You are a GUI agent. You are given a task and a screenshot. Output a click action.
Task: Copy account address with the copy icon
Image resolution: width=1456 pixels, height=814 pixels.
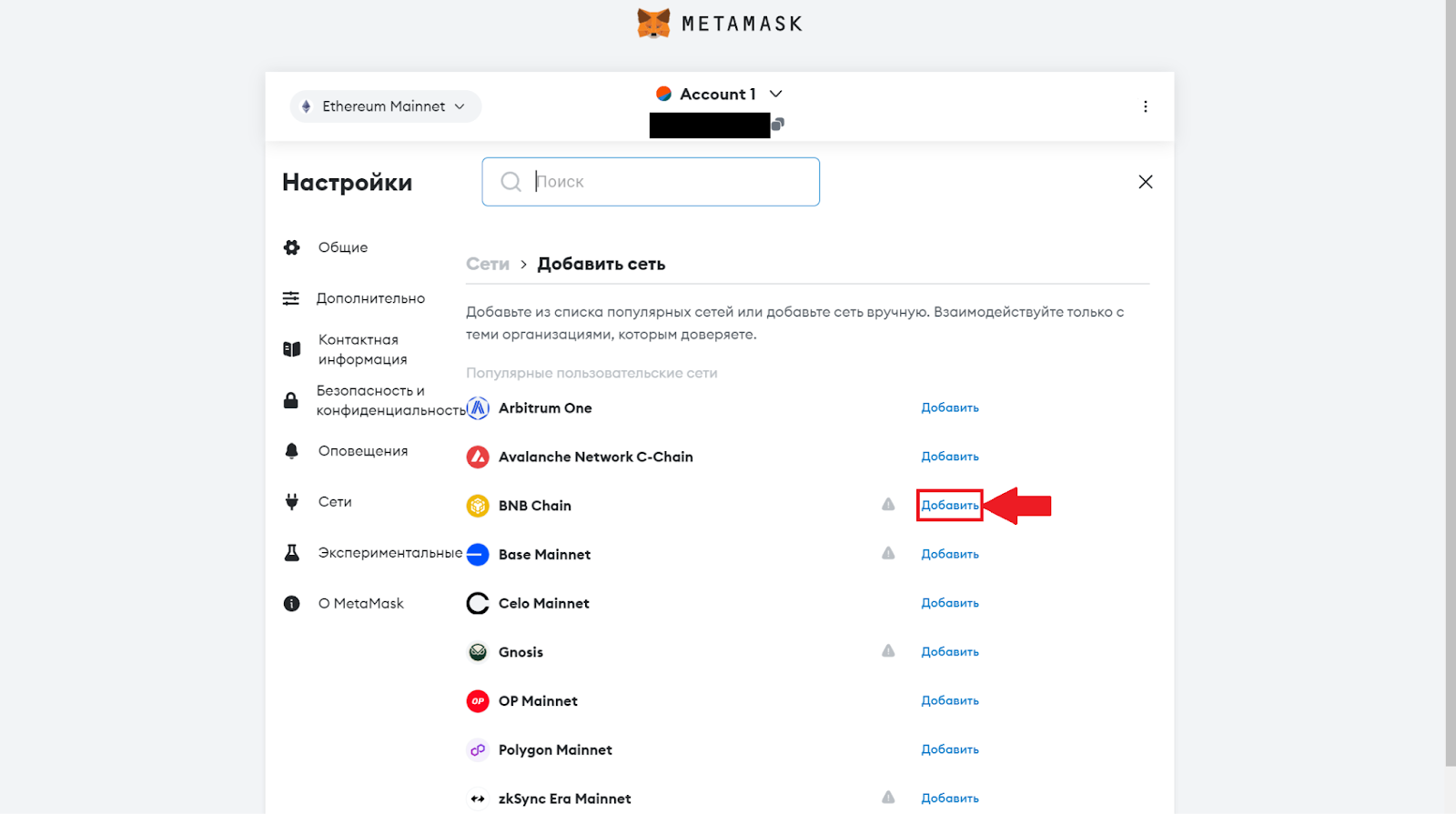[x=778, y=124]
